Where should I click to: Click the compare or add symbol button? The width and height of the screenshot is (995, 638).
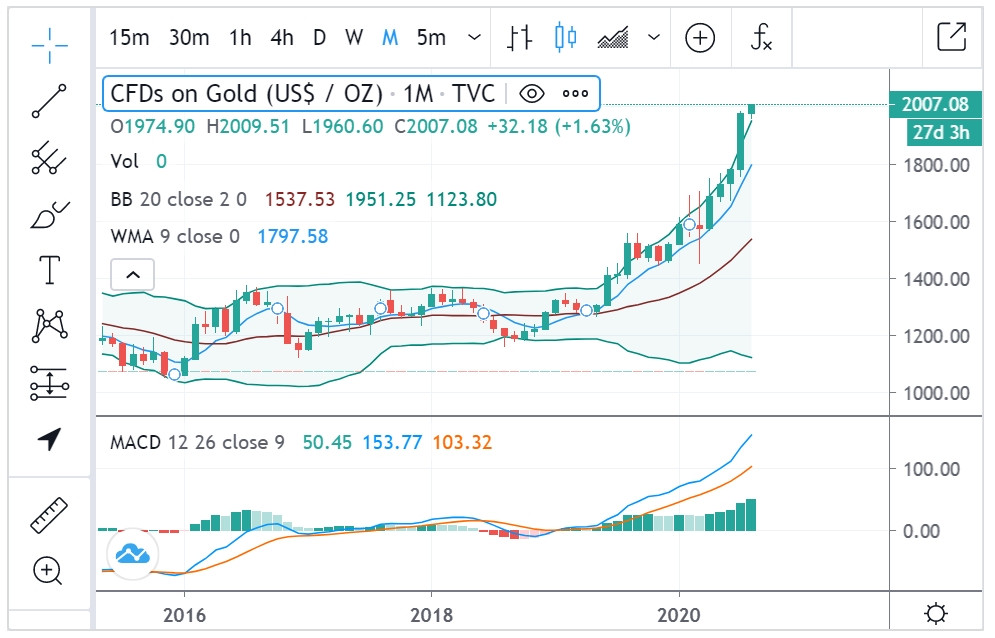(700, 38)
